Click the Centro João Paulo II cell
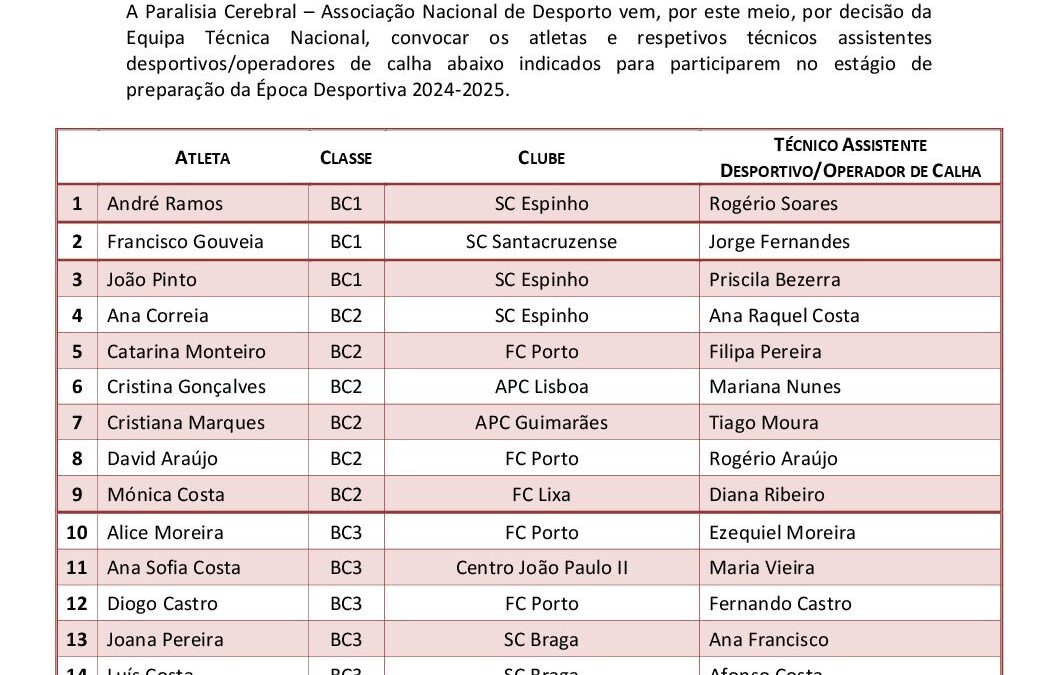This screenshot has height=675, width=1058. click(x=541, y=568)
